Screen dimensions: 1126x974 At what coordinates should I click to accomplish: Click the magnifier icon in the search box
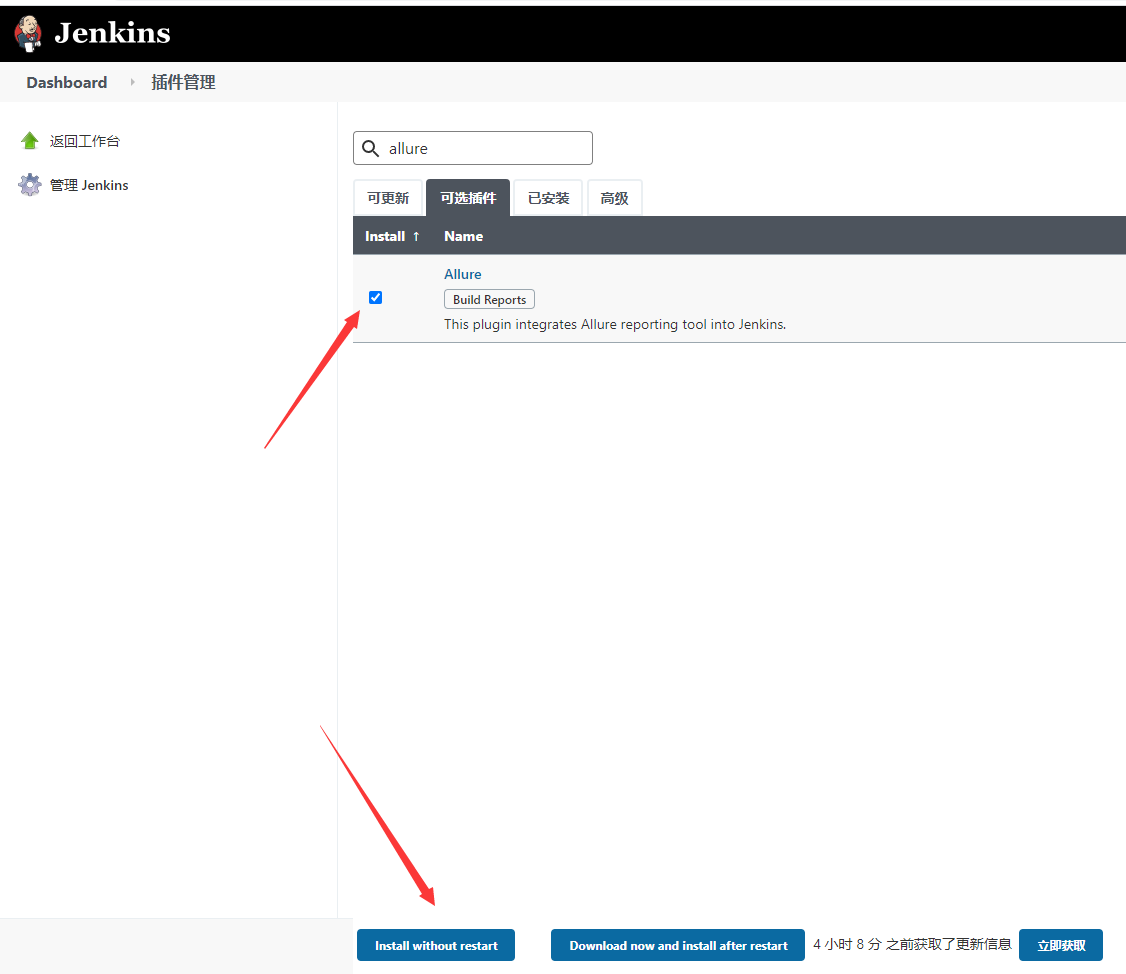click(371, 148)
